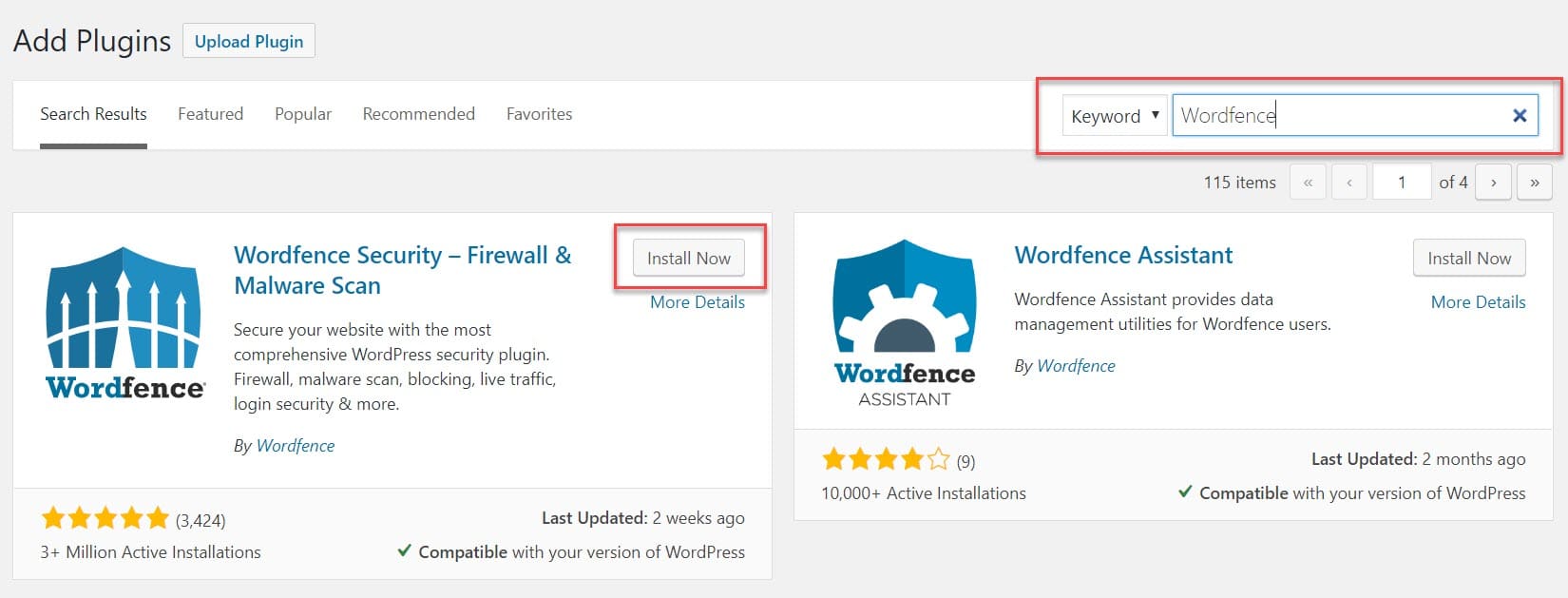This screenshot has width=1568, height=598.
Task: Open the Recommended tab
Action: 419,114
